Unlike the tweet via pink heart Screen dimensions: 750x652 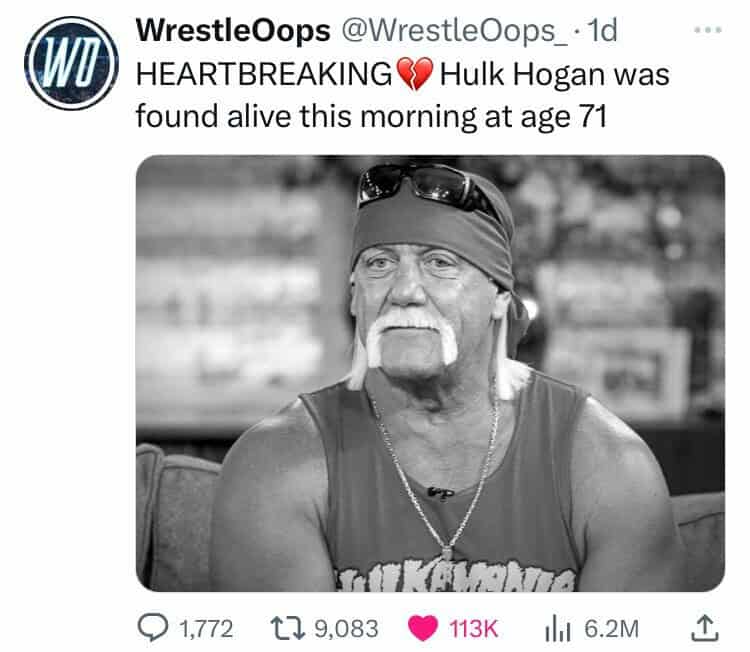coord(423,628)
